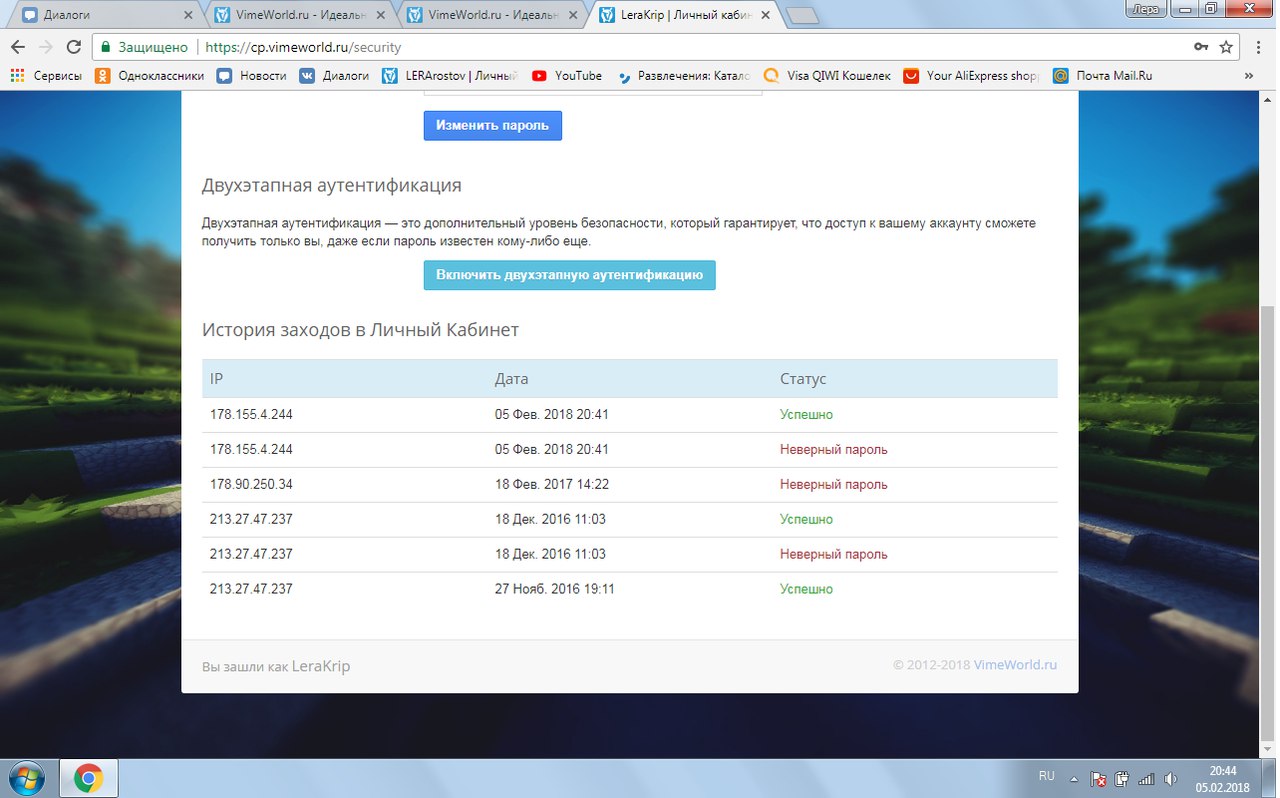Show hidden system tray icons
This screenshot has width=1280, height=798.
[x=1075, y=778]
